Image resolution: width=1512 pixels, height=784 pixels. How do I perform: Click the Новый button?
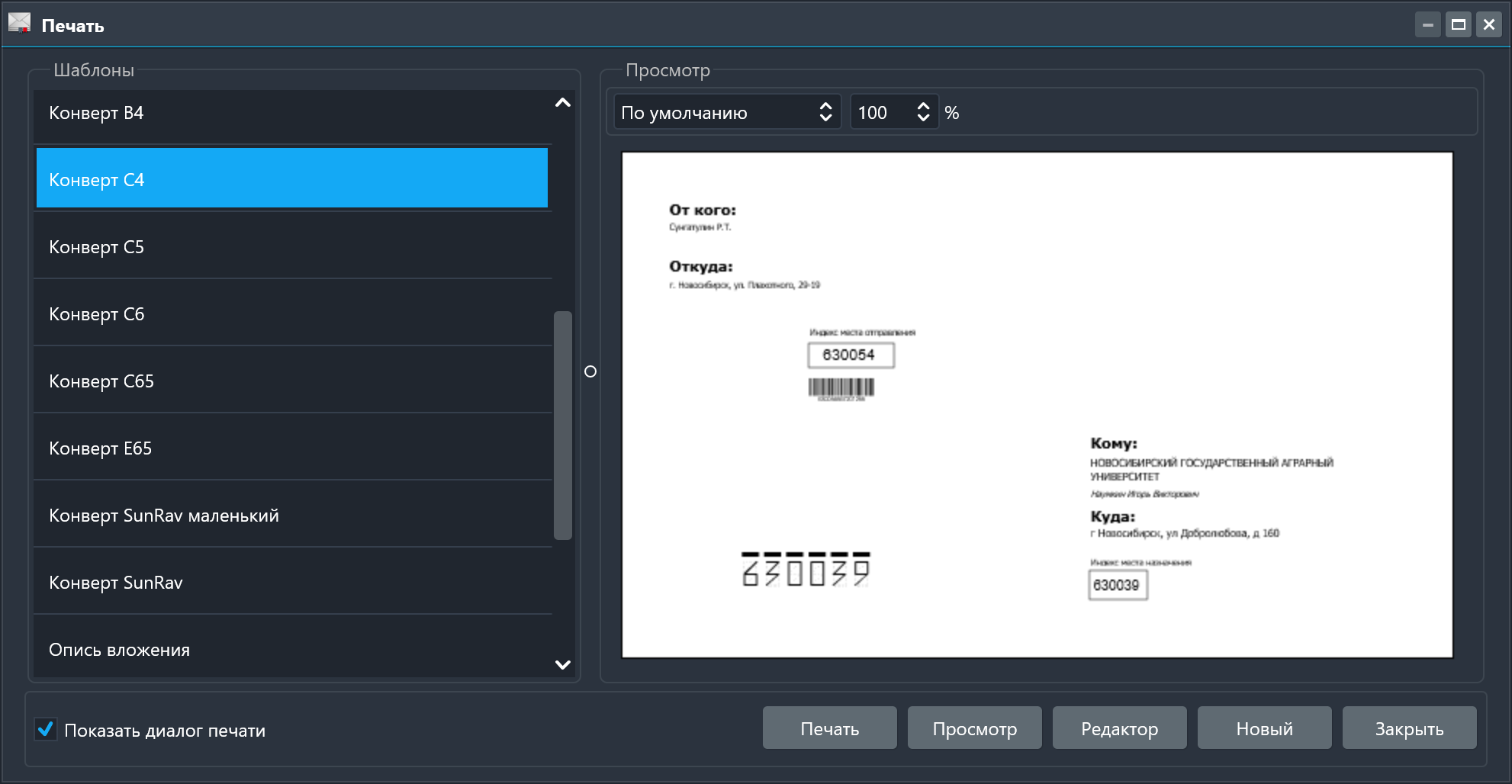(1265, 728)
